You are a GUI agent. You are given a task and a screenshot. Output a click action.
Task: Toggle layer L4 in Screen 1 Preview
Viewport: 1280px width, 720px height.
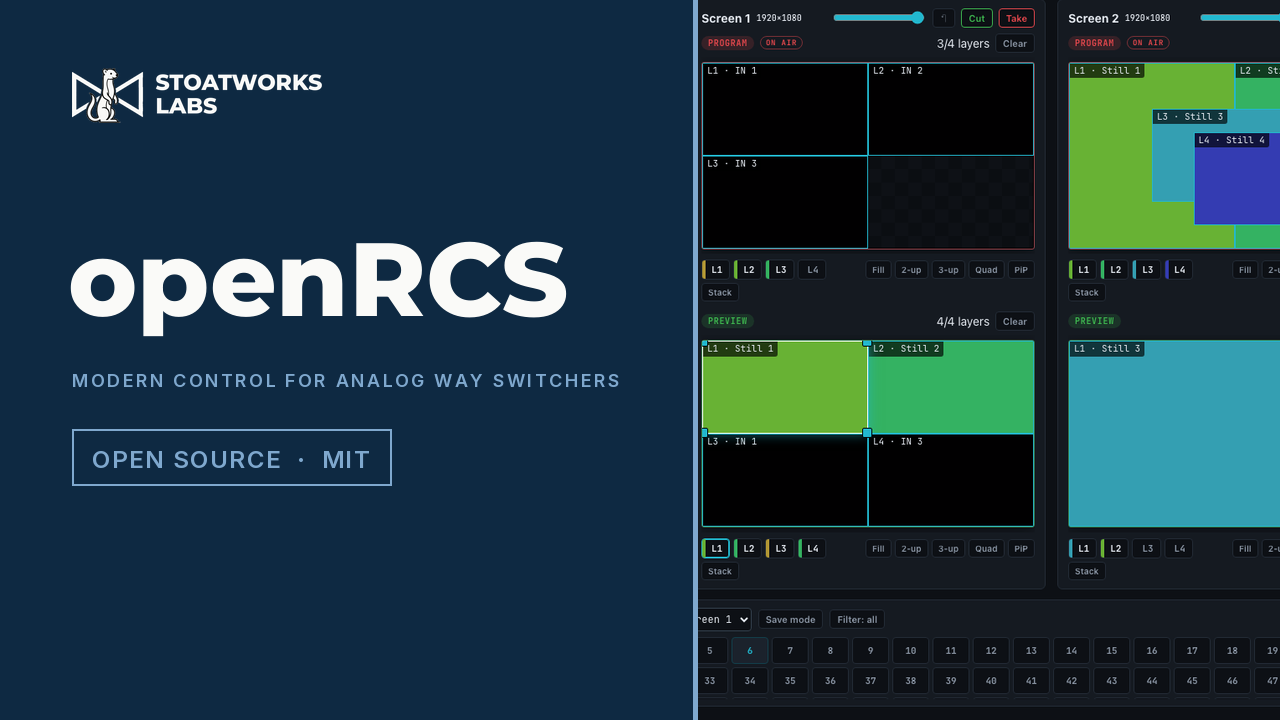[x=812, y=549]
